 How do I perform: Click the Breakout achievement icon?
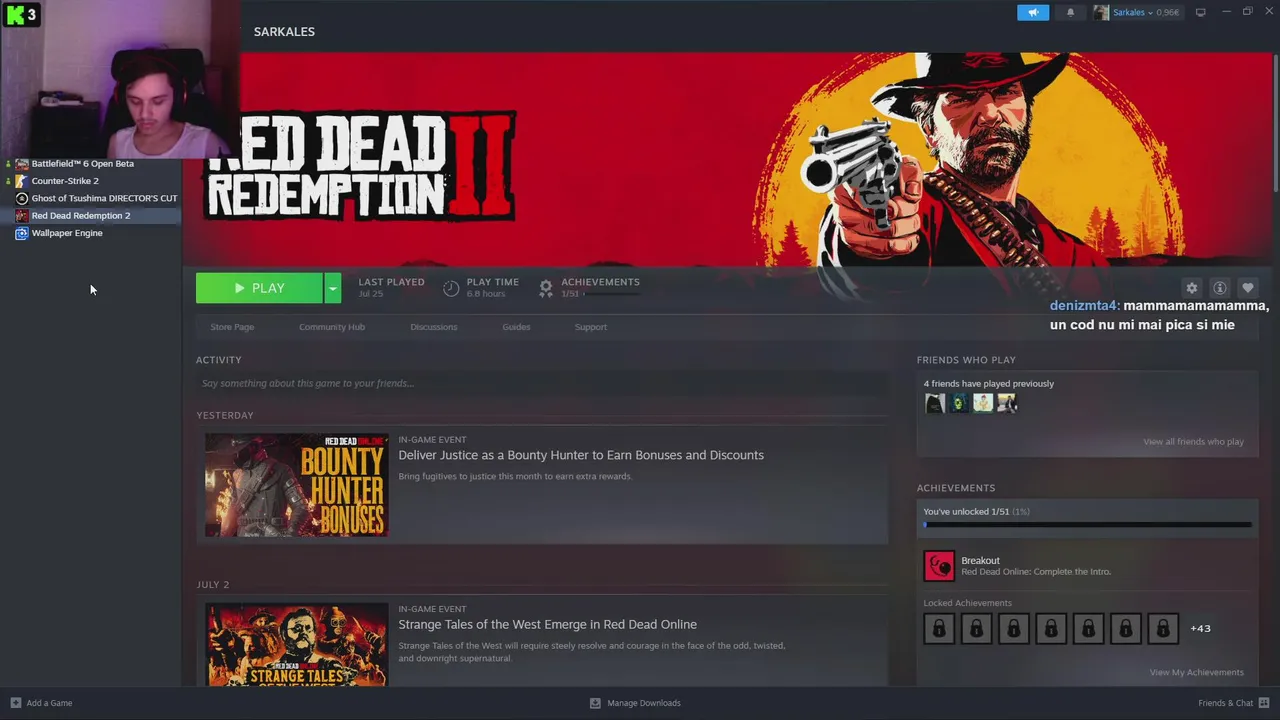(939, 566)
